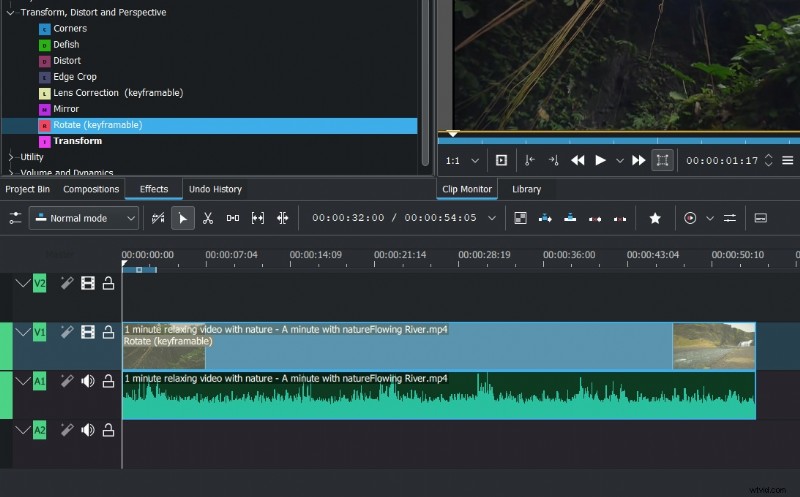The width and height of the screenshot is (800, 497).
Task: Open the Library tab
Action: pos(526,189)
